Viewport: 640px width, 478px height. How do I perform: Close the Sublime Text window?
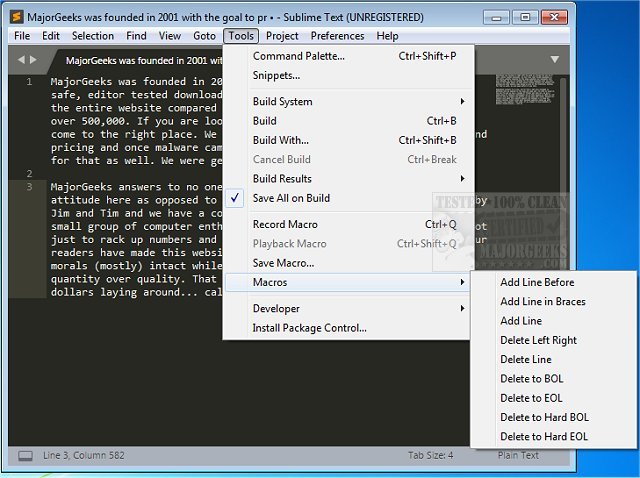554,18
